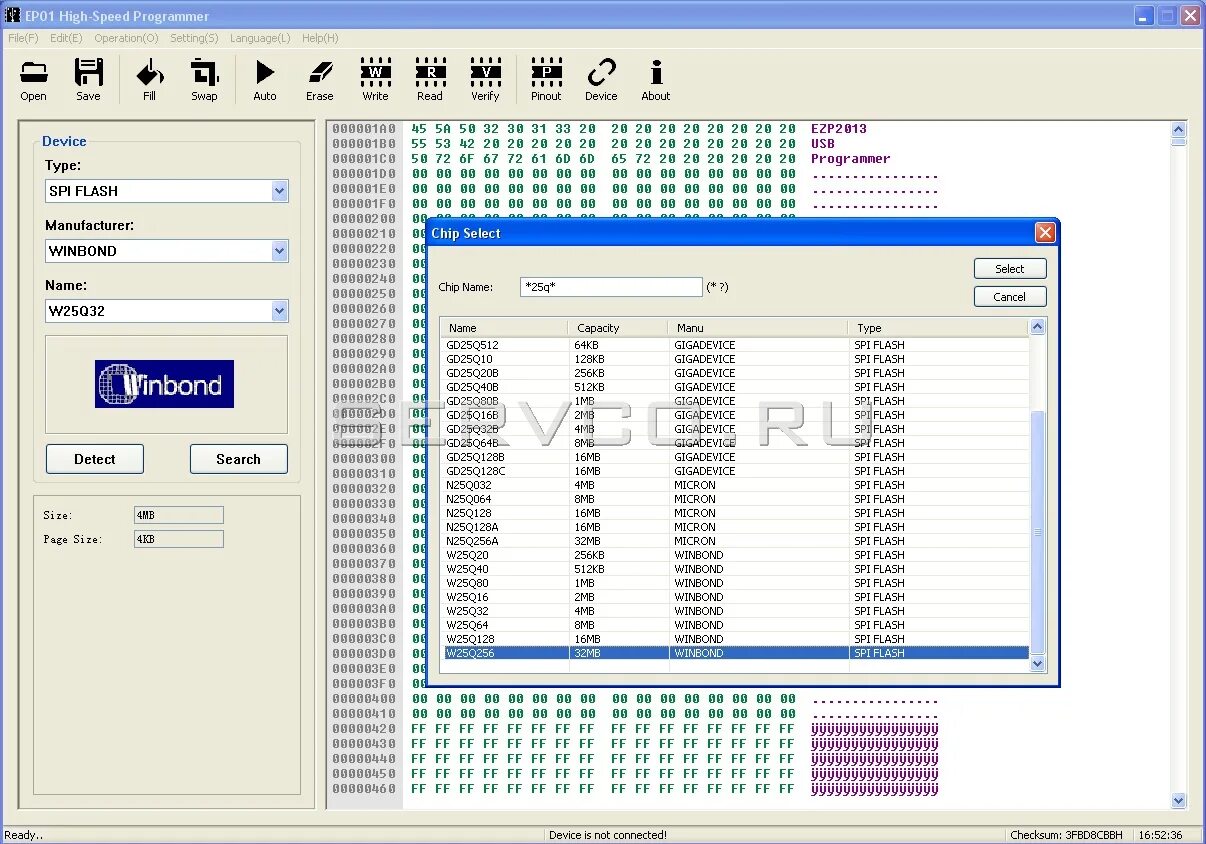This screenshot has width=1206, height=844.
Task: Expand the Manufacturer dropdown showing WINBOND
Action: click(x=279, y=251)
